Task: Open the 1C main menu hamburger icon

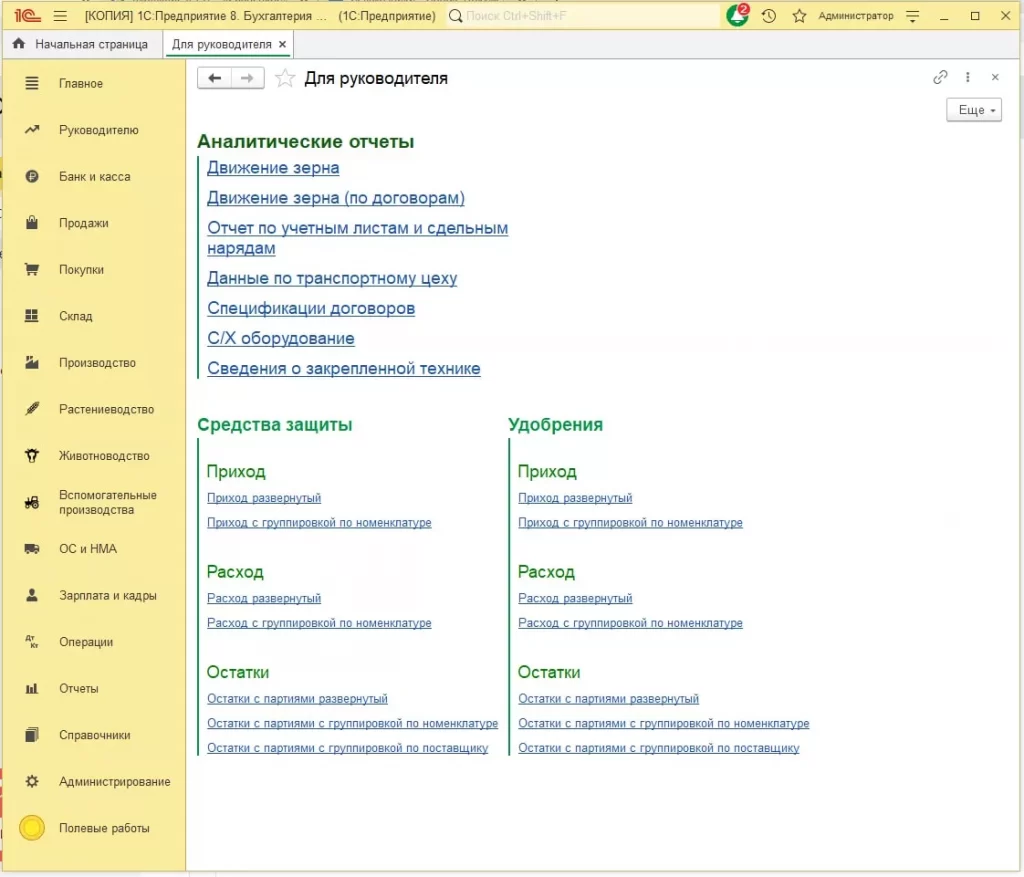Action: coord(60,16)
